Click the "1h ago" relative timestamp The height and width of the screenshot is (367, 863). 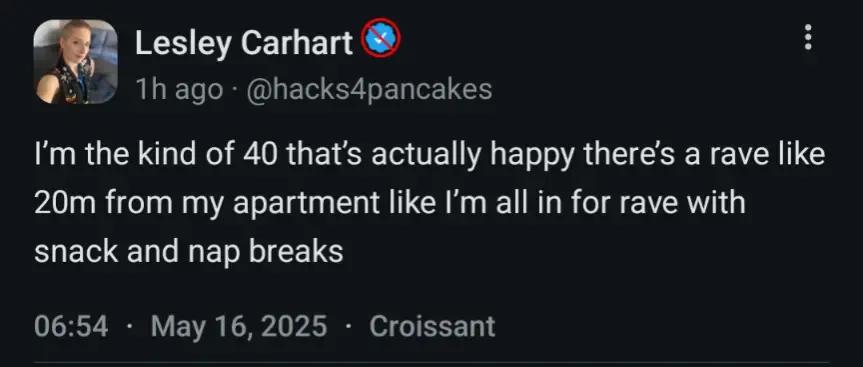click(x=179, y=89)
